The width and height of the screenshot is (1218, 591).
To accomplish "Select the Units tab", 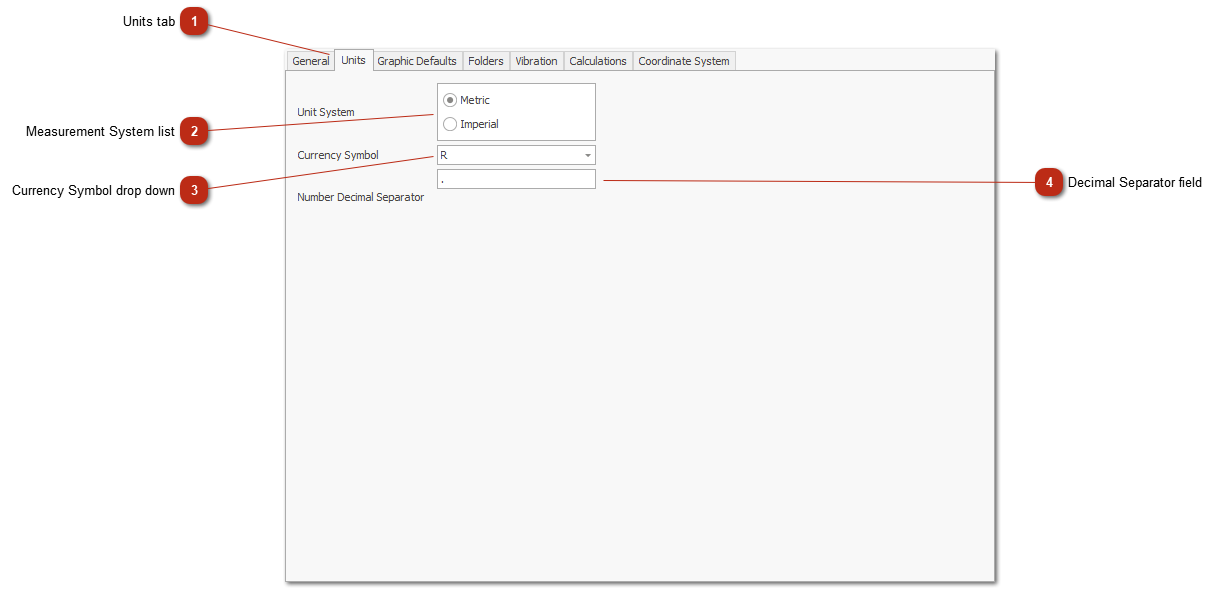I will (353, 60).
